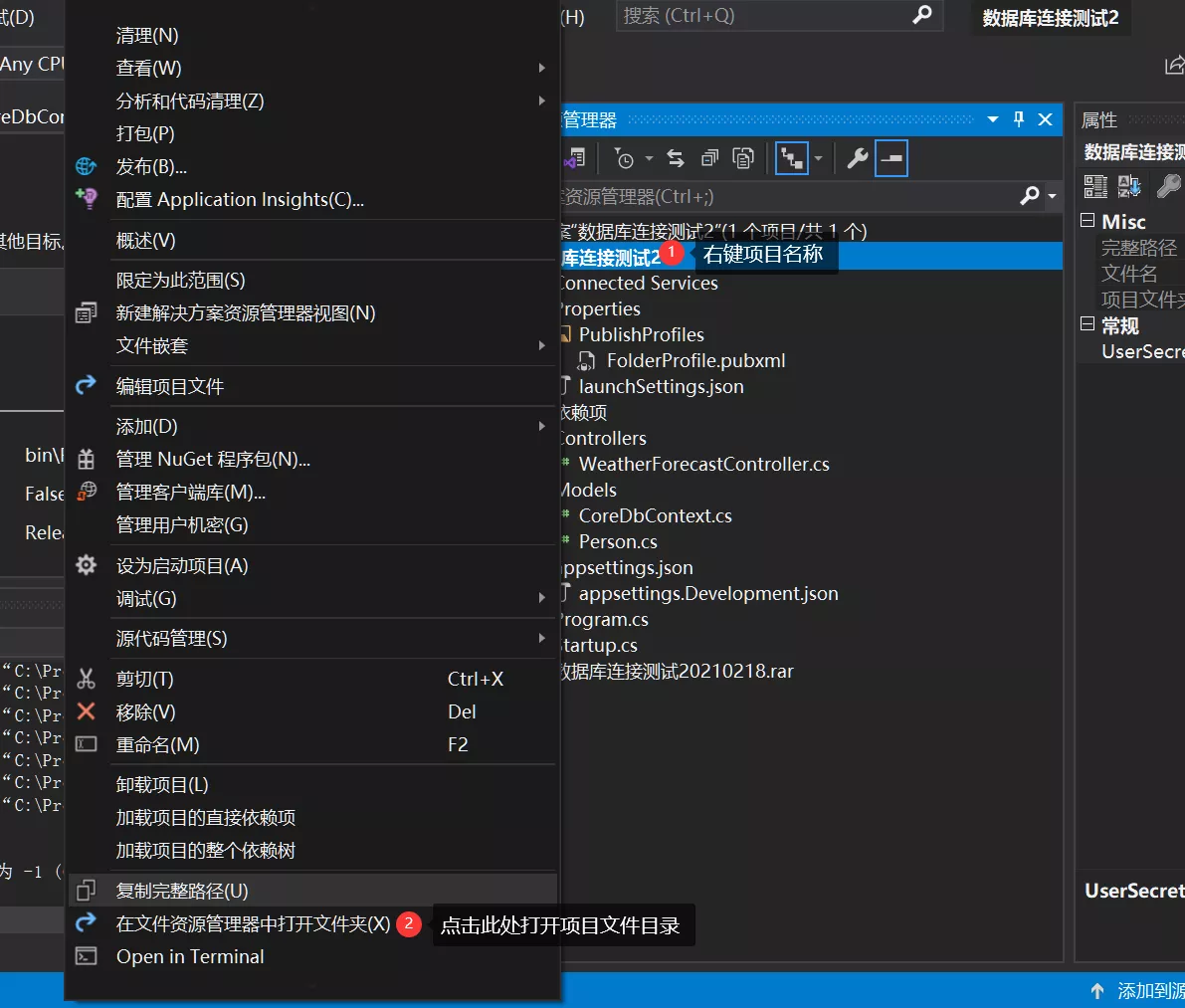Click the Application Insights lightbulb icon
The image size is (1185, 1008).
point(87,199)
